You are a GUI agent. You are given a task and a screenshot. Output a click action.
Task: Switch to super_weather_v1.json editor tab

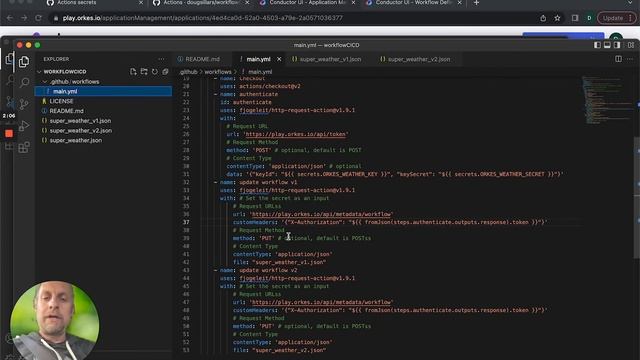point(330,59)
